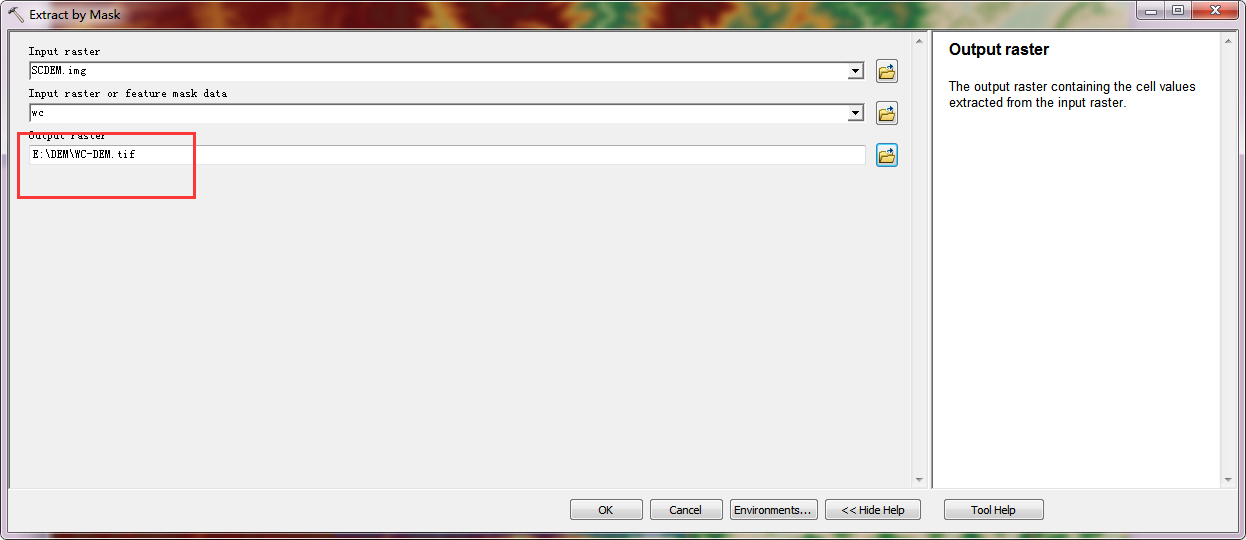1246x540 pixels.
Task: Expand the Input raster dropdown list
Action: 855,71
